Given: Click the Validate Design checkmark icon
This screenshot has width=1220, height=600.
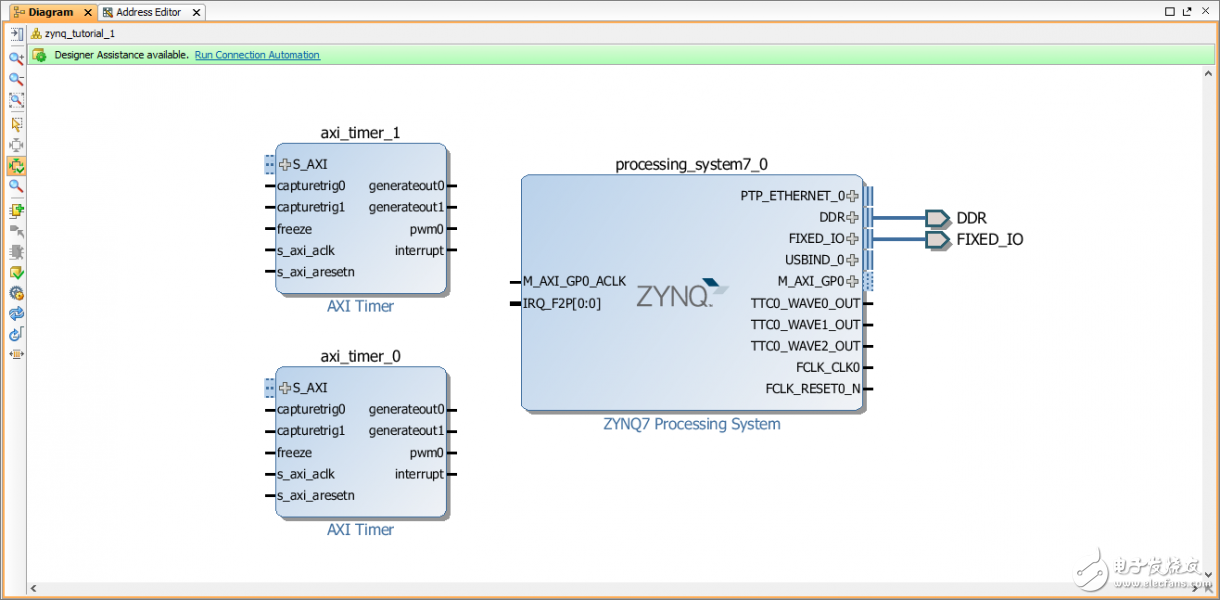Looking at the screenshot, I should (16, 272).
